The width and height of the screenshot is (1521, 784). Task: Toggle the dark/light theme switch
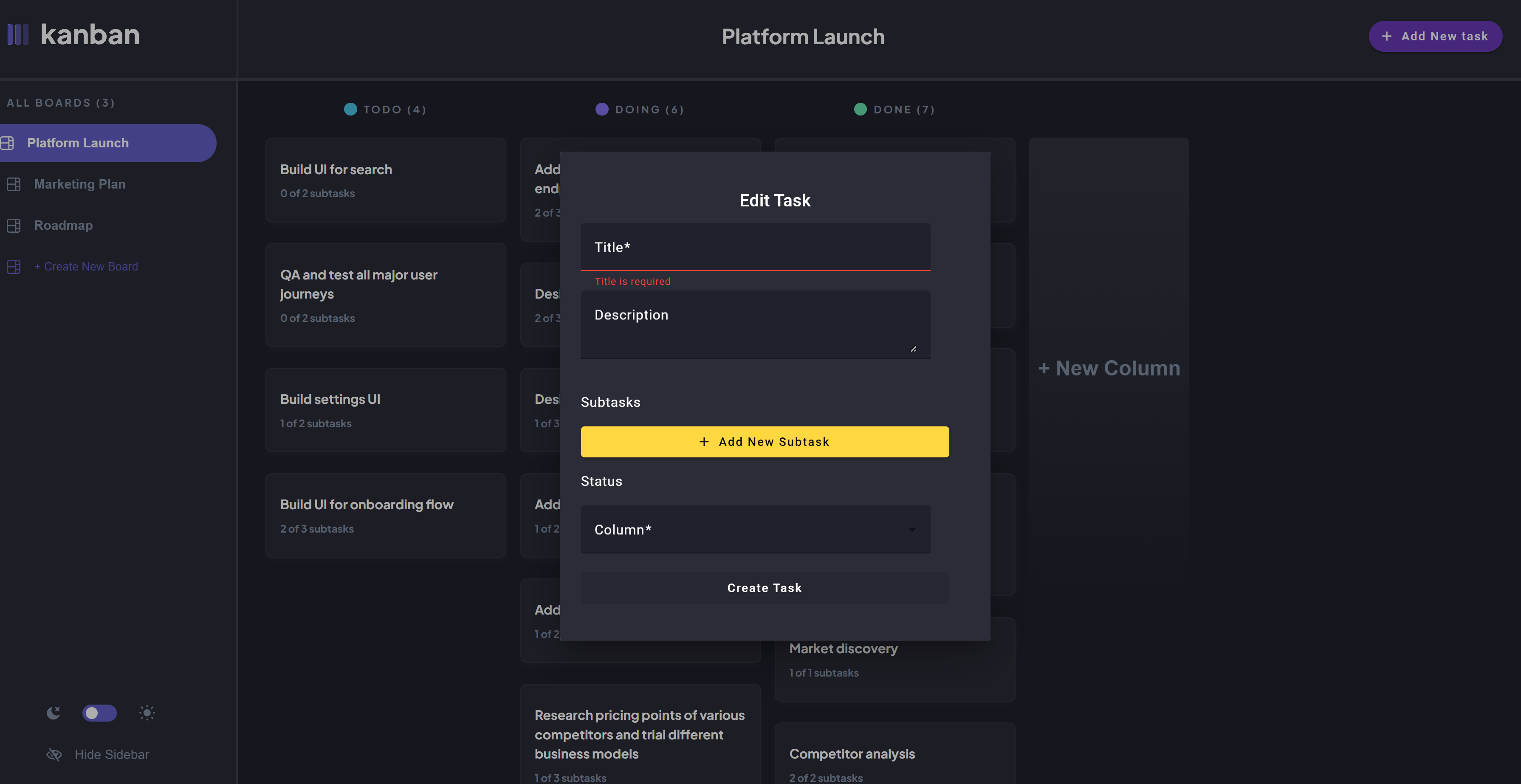[x=99, y=713]
